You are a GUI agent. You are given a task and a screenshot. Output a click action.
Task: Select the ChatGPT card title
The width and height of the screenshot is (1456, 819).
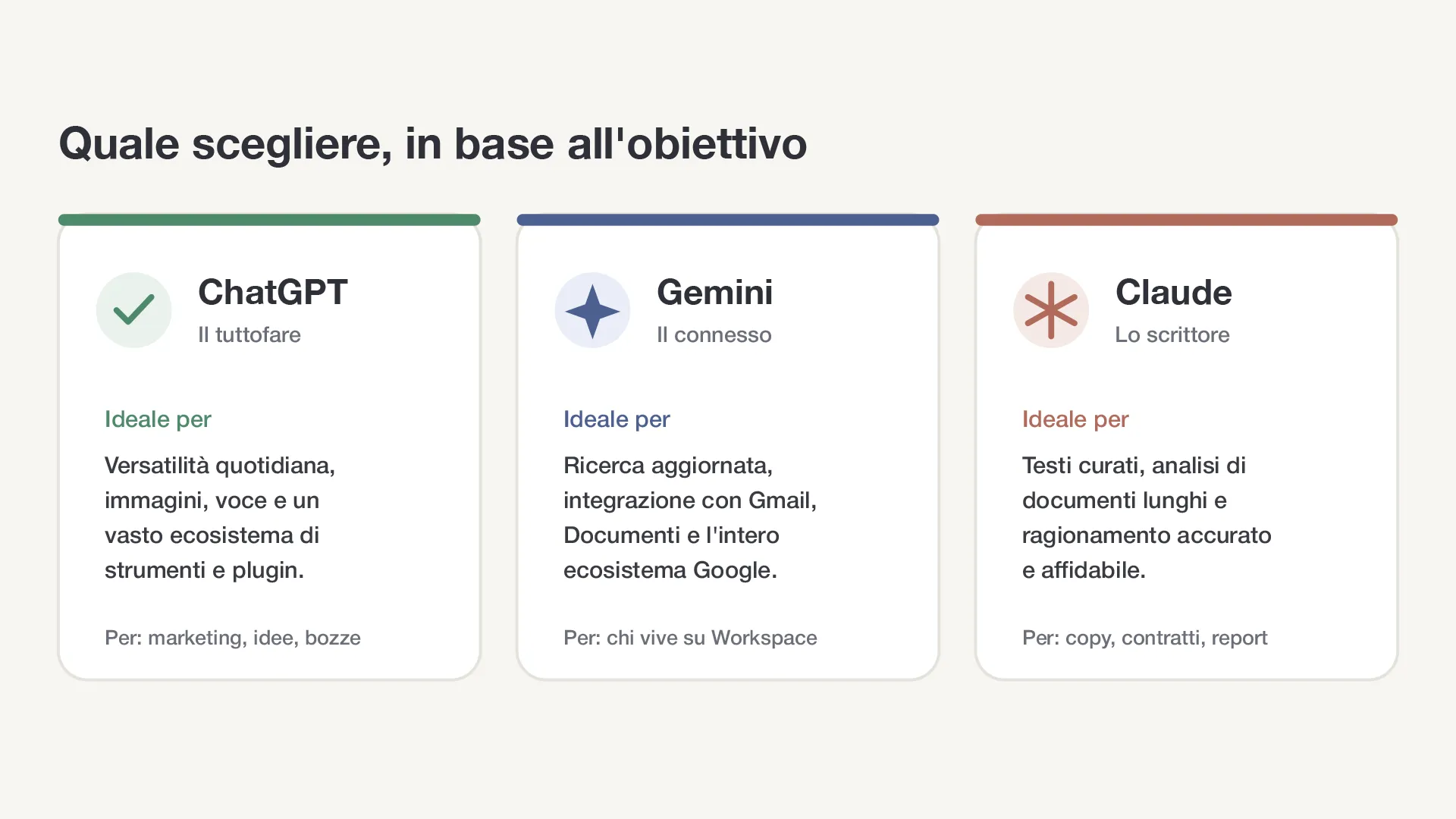click(273, 293)
